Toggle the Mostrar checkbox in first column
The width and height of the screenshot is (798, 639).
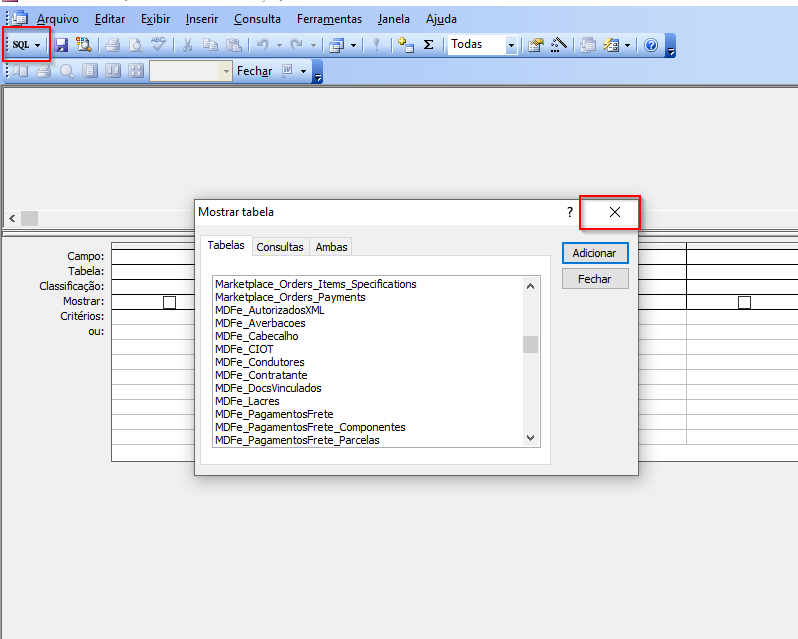pyautogui.click(x=169, y=302)
